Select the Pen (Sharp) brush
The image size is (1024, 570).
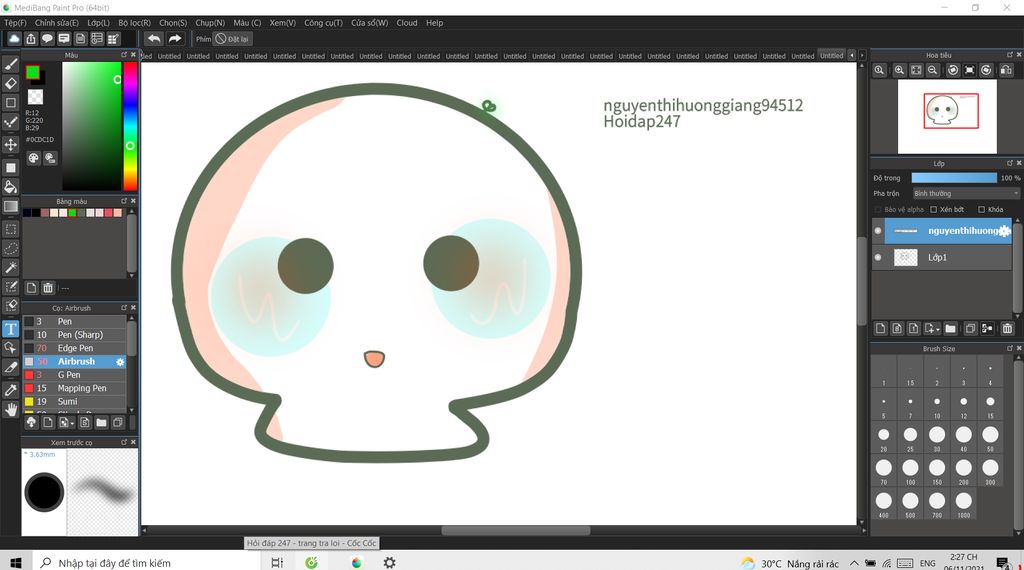75,334
